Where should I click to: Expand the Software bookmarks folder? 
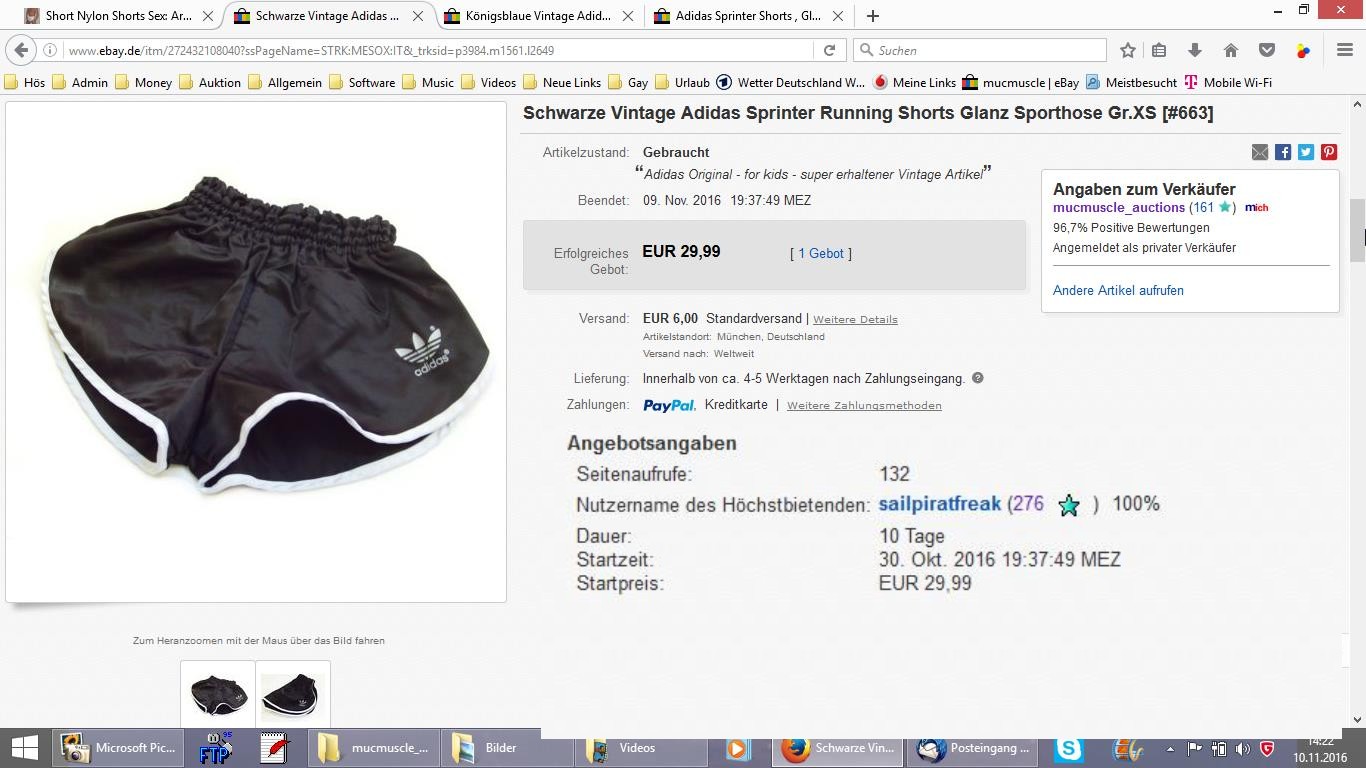[362, 82]
